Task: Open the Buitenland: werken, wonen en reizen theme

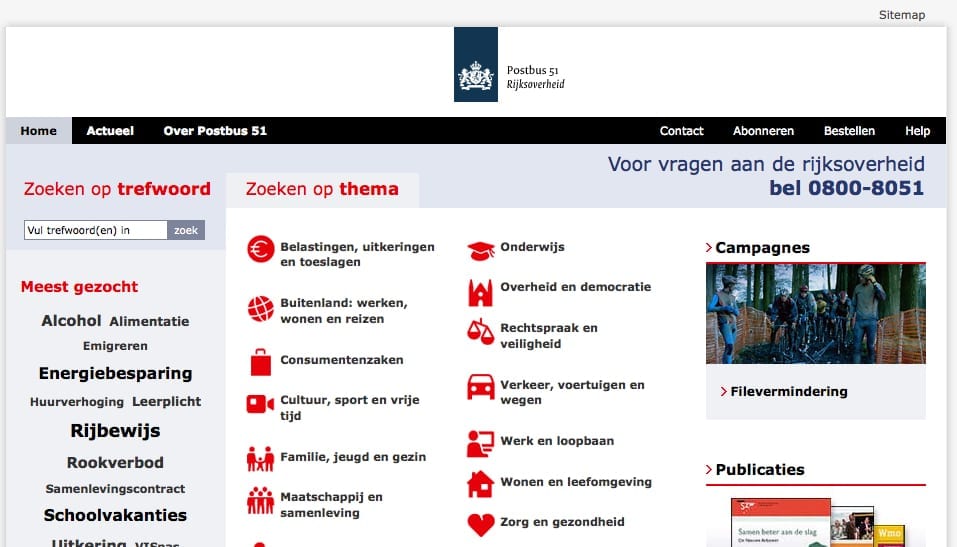Action: [x=344, y=311]
